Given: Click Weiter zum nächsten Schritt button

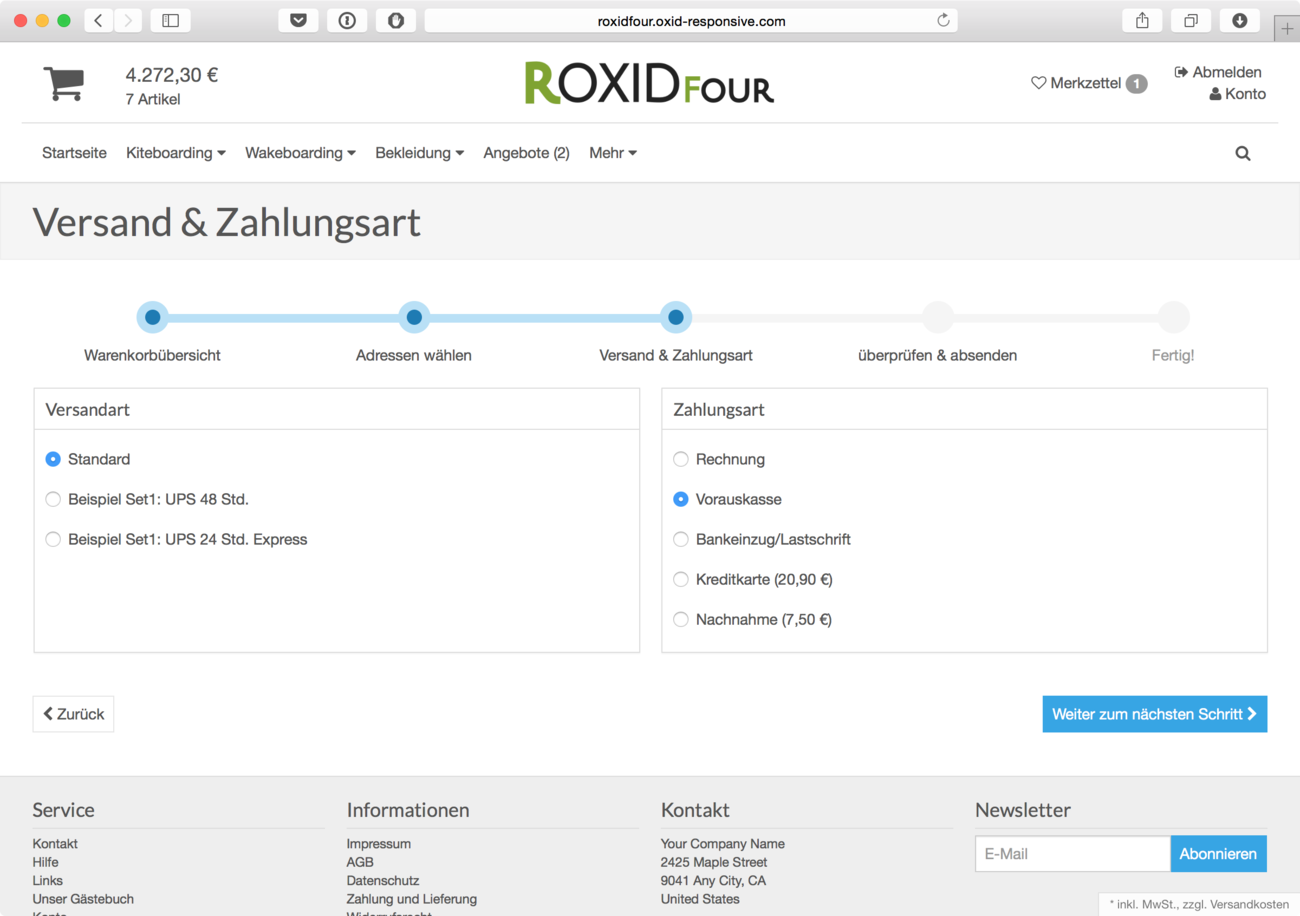Looking at the screenshot, I should tap(1154, 714).
